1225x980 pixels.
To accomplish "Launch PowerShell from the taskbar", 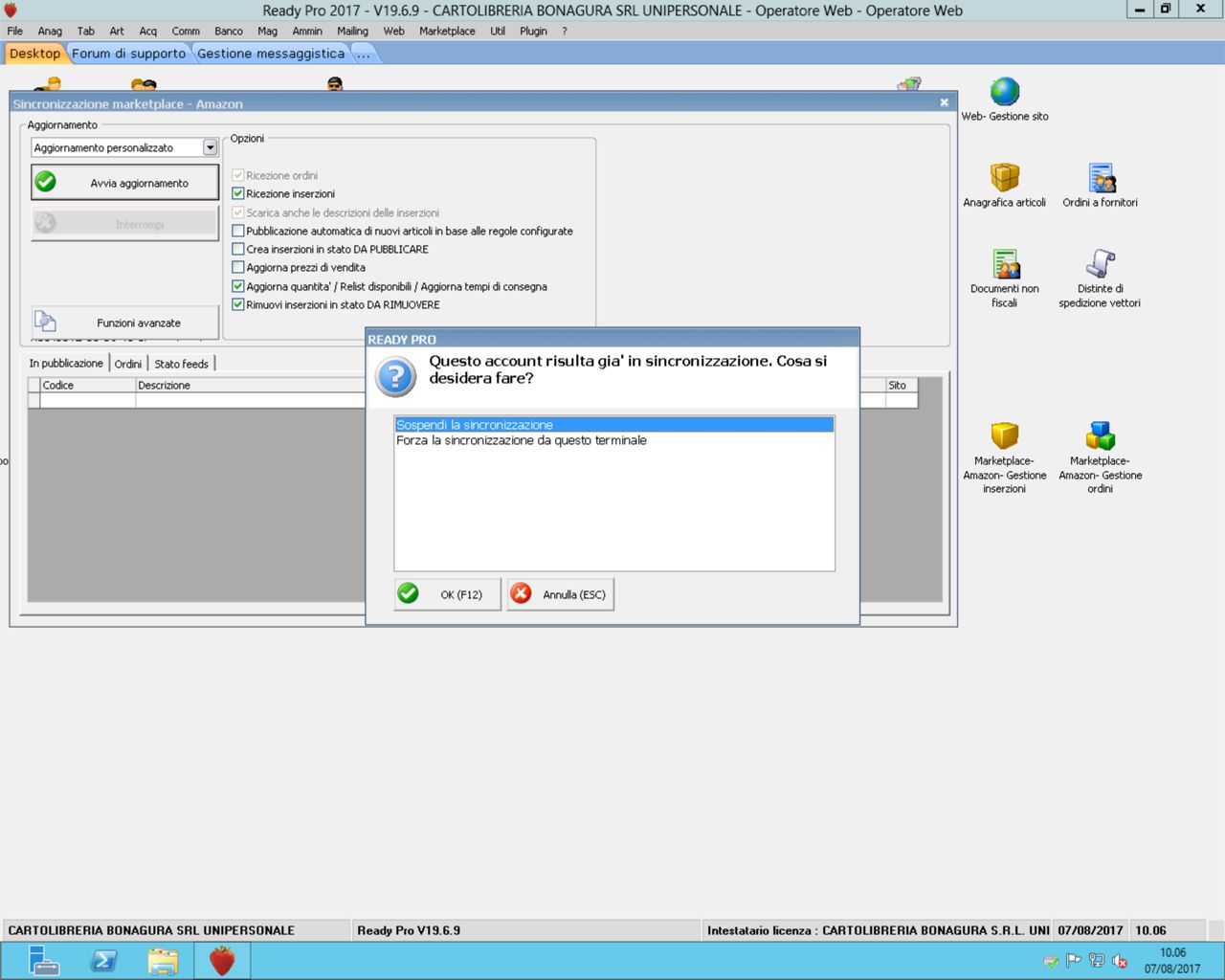I will [x=103, y=960].
